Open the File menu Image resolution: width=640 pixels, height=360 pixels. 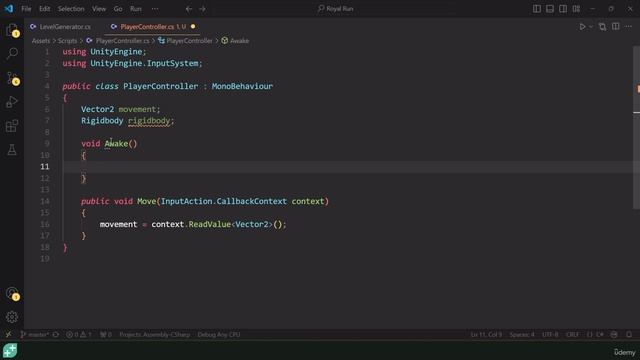click(x=26, y=9)
